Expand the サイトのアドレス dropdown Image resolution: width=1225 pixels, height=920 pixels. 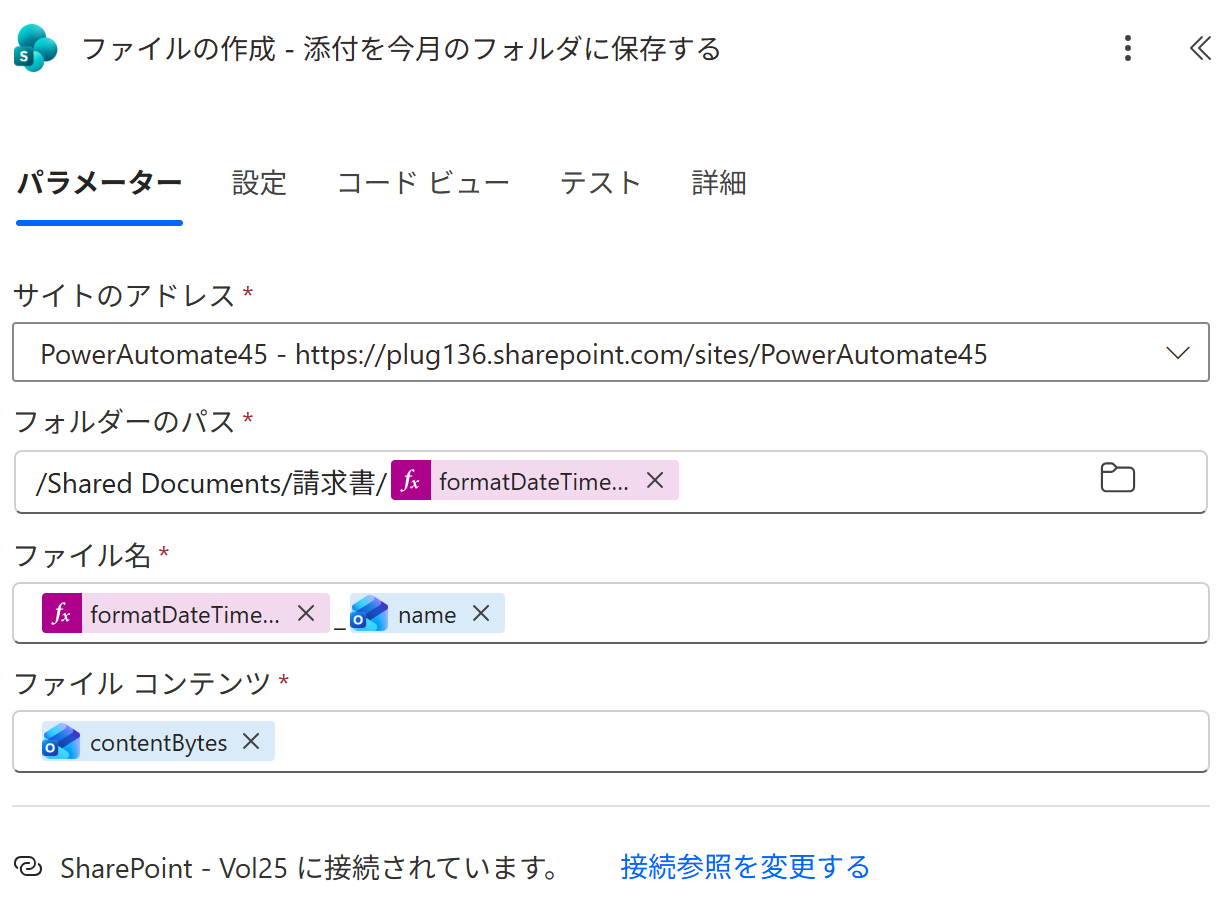[1177, 353]
